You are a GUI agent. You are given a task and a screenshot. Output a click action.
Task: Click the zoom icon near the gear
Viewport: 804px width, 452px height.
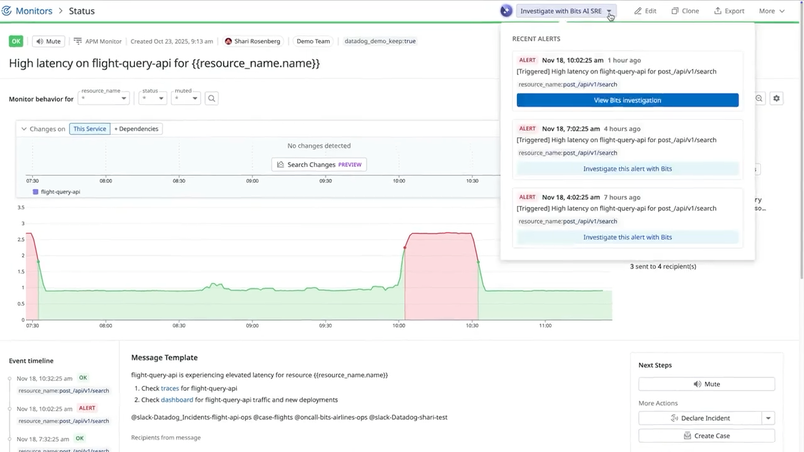pyautogui.click(x=759, y=98)
